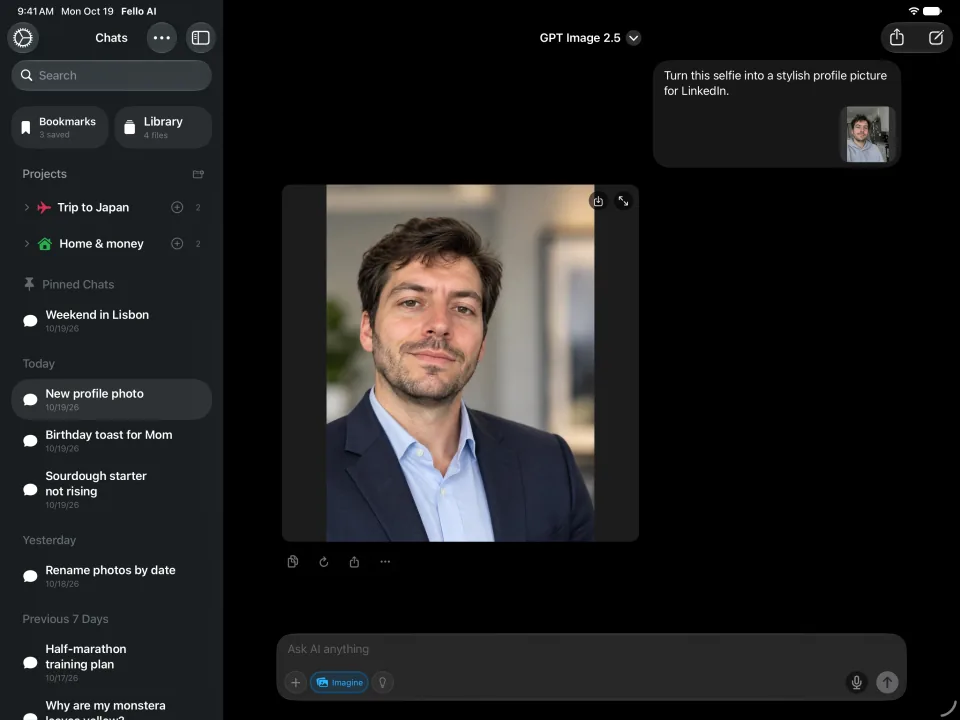Open the Birthday toast for Mom chat
Screen dimensions: 960x720
(x=111, y=440)
